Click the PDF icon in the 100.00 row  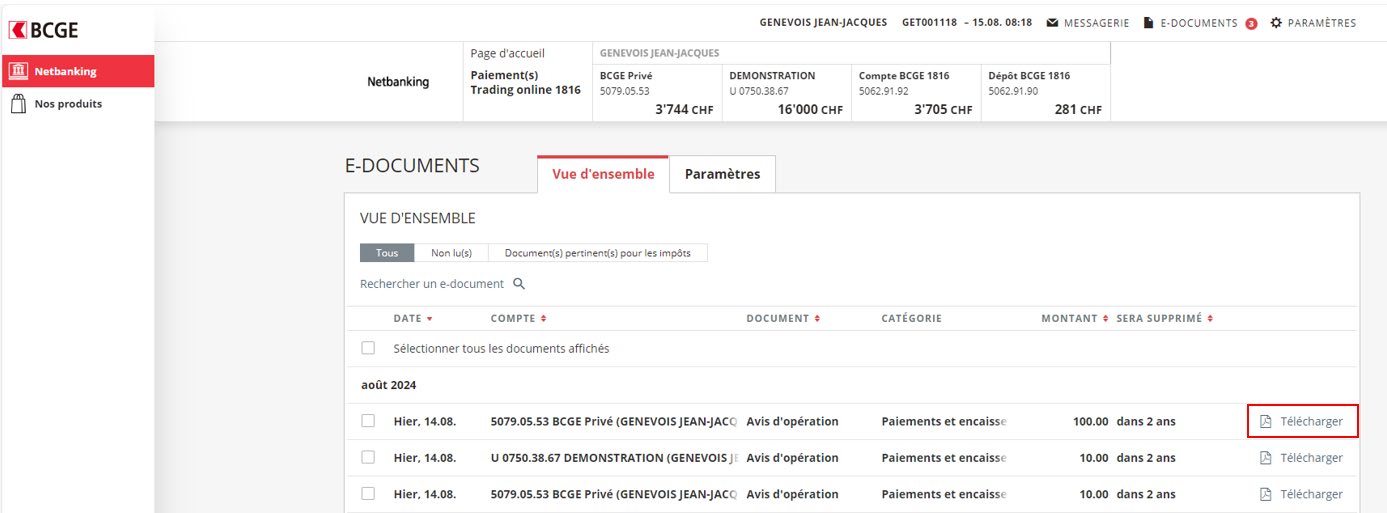click(1265, 421)
